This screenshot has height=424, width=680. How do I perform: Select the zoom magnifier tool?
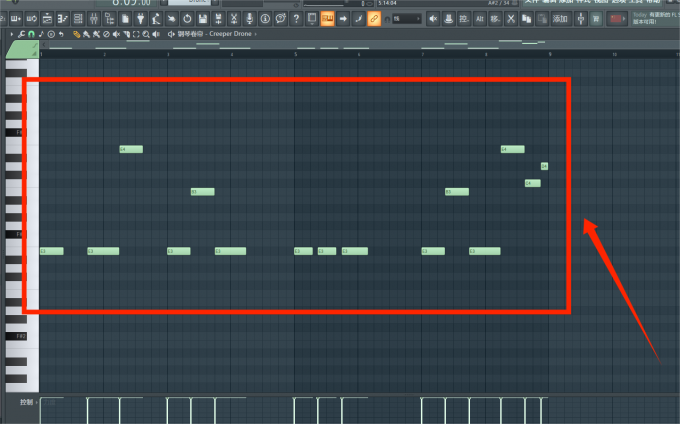pyautogui.click(x=147, y=34)
